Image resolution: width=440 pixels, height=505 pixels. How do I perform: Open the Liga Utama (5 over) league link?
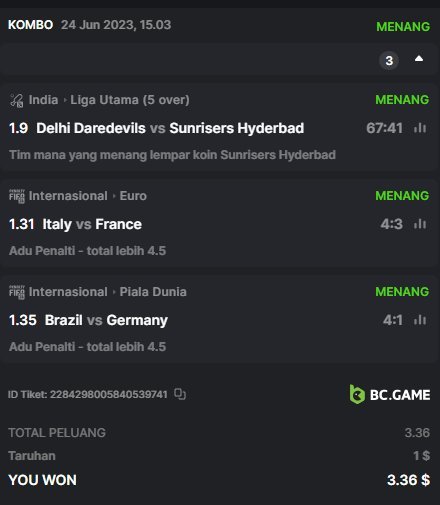click(x=130, y=100)
